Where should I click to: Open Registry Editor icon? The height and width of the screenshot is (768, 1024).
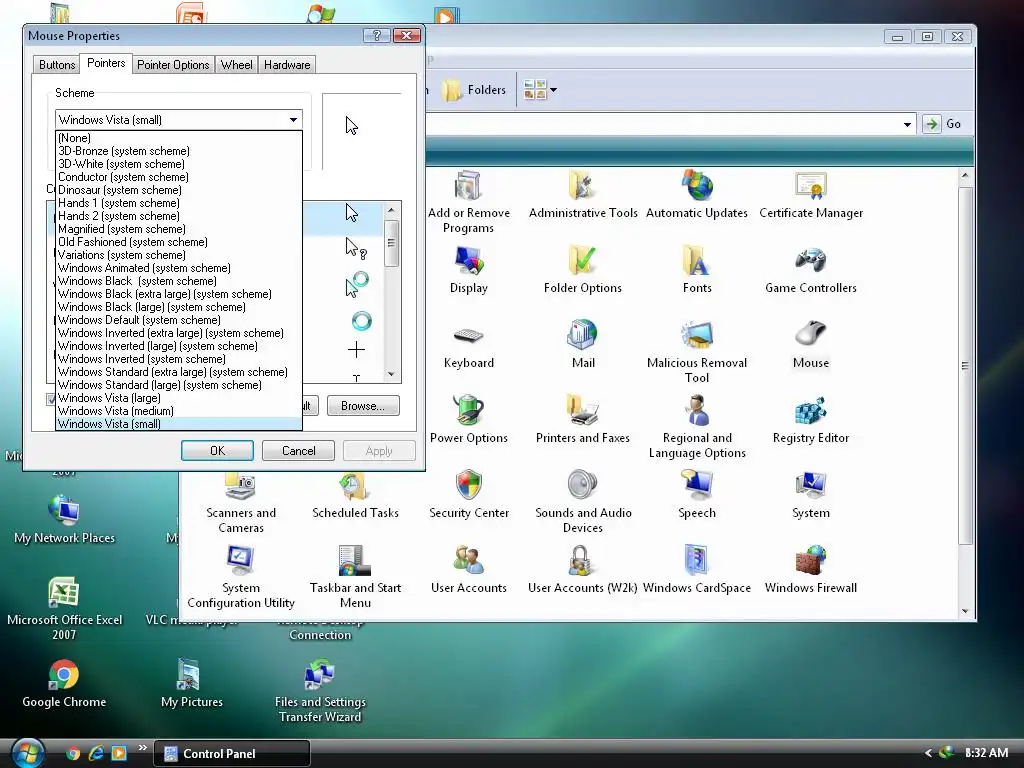tap(811, 419)
